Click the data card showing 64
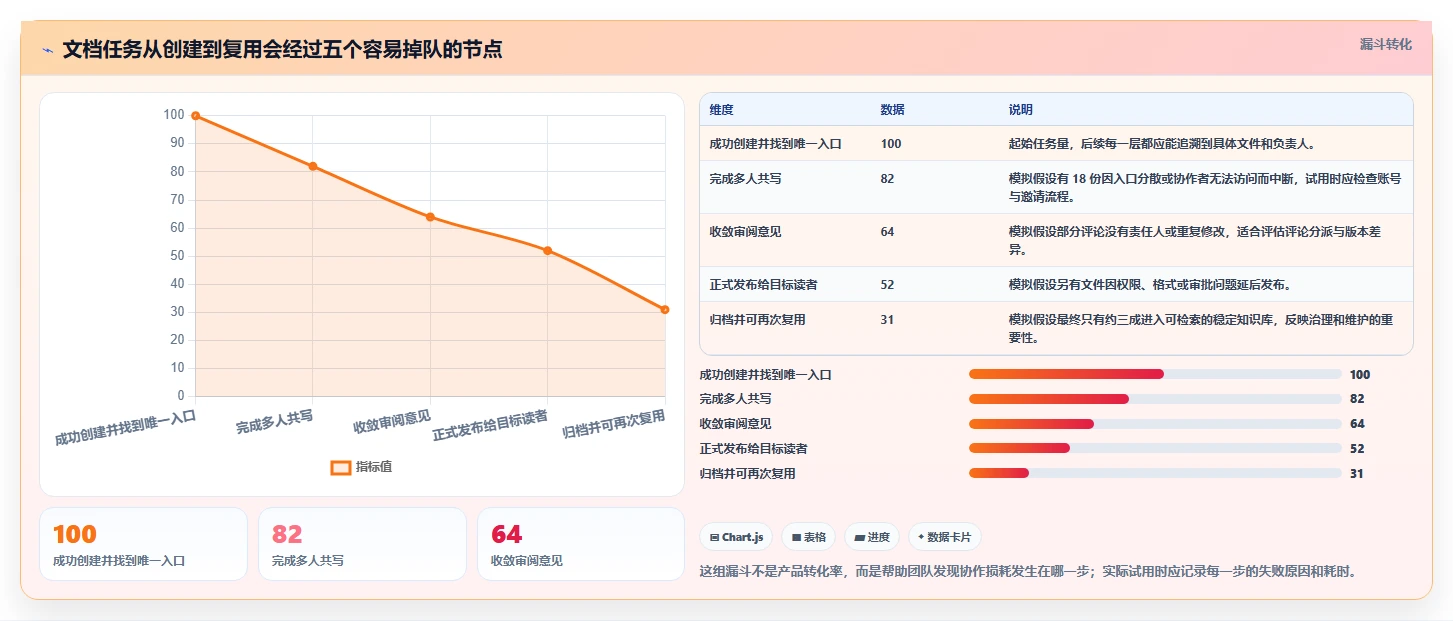The height and width of the screenshot is (621, 1453). [581, 544]
